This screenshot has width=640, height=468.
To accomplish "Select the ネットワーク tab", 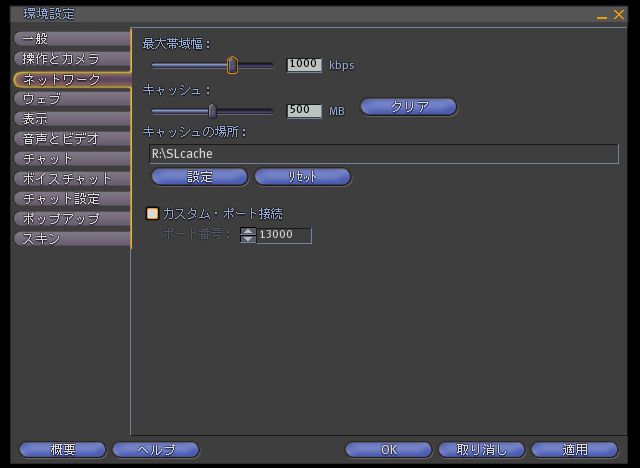I will tap(72, 79).
